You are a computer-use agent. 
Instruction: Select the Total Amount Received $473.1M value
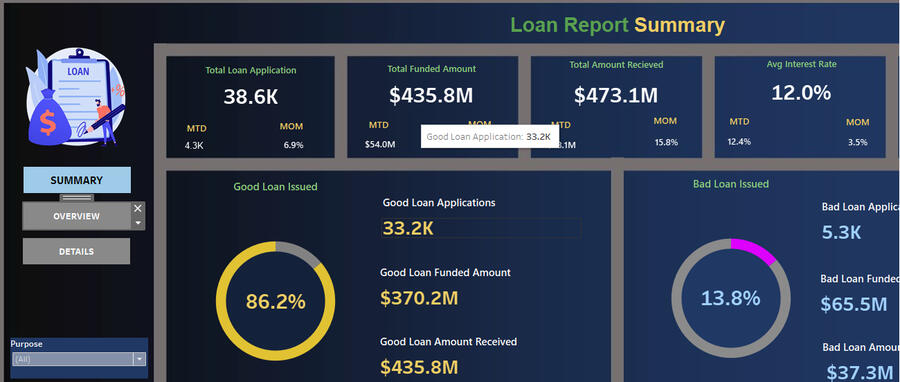[x=616, y=95]
